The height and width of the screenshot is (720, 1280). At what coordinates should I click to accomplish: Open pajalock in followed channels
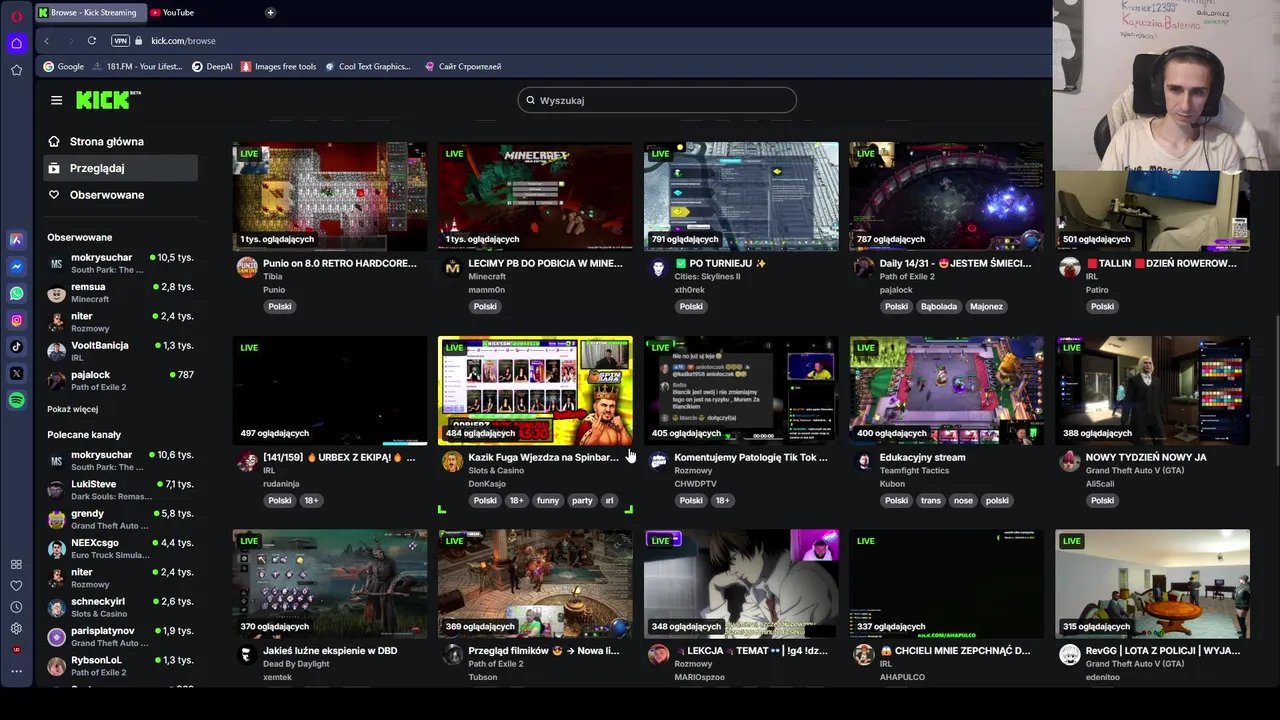(120, 380)
